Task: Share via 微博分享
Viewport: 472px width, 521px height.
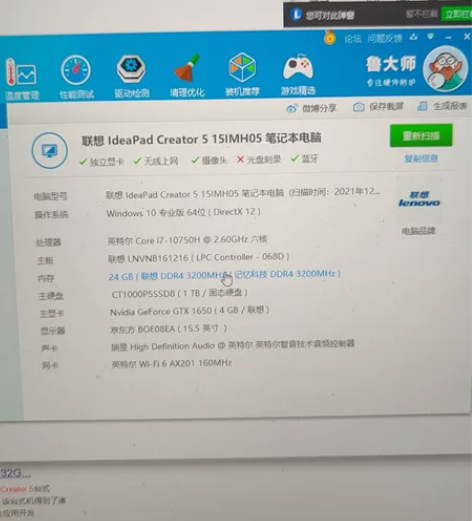Action: 311,108
